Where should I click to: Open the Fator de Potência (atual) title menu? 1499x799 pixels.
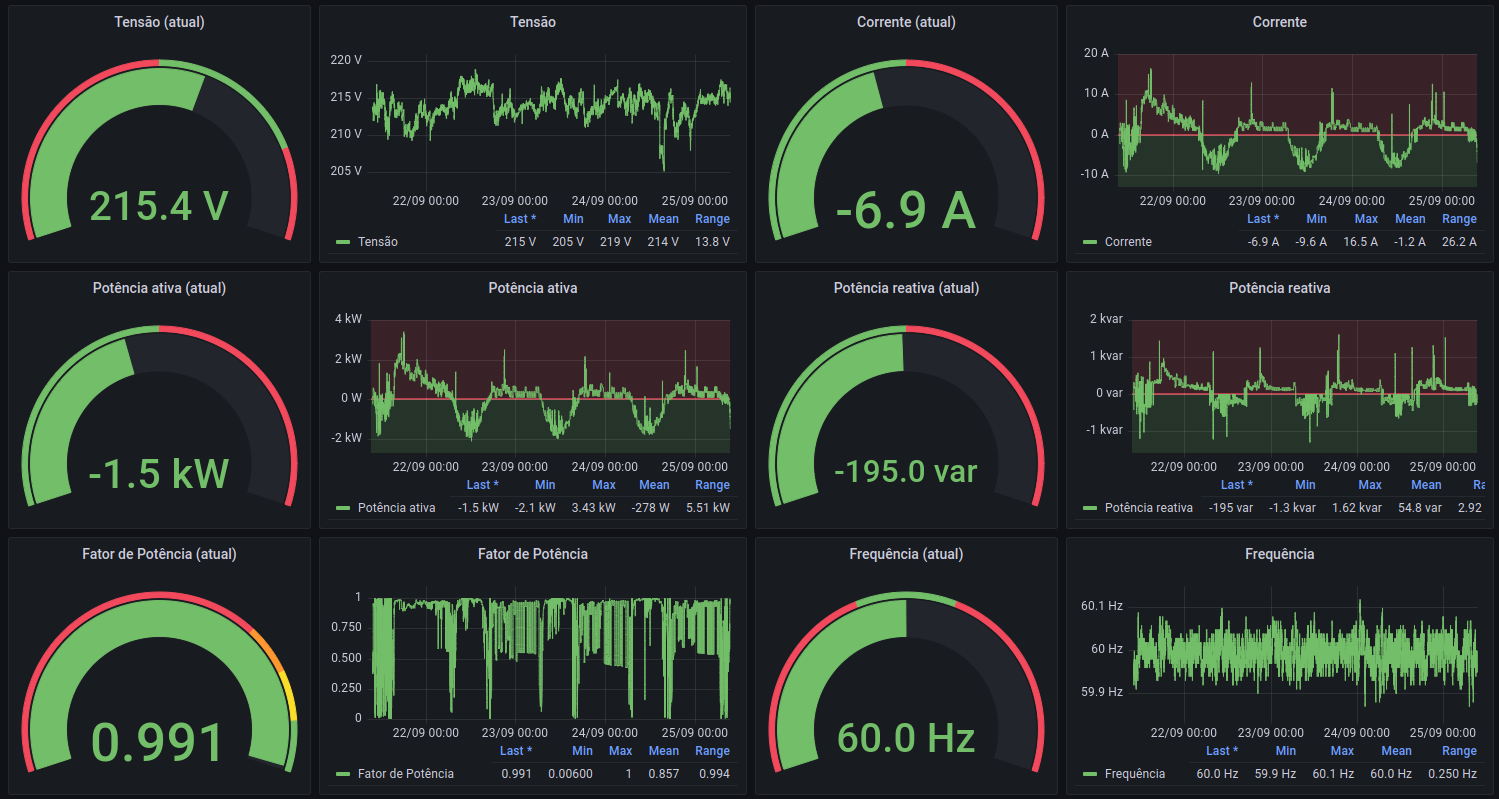click(x=159, y=554)
